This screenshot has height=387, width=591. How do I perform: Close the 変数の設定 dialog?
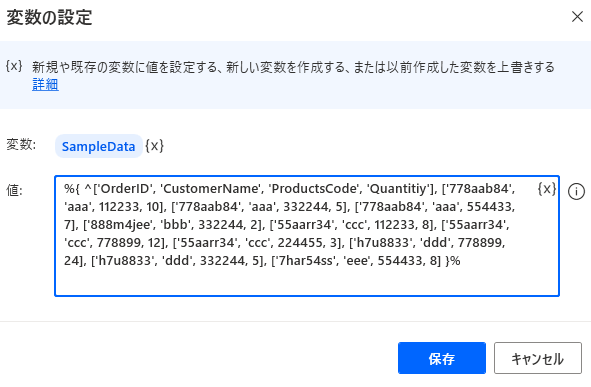tap(577, 17)
